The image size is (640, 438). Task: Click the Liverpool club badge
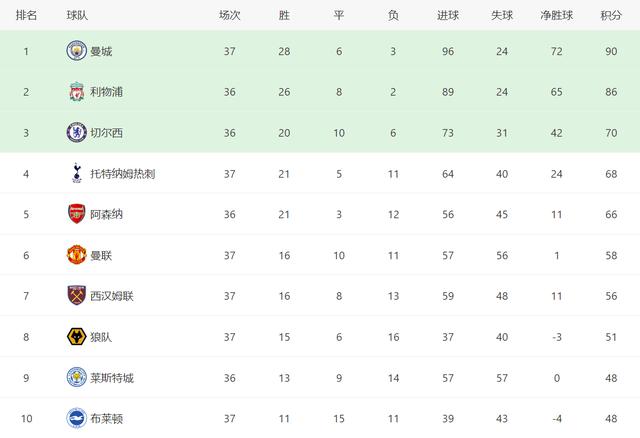coord(76,91)
